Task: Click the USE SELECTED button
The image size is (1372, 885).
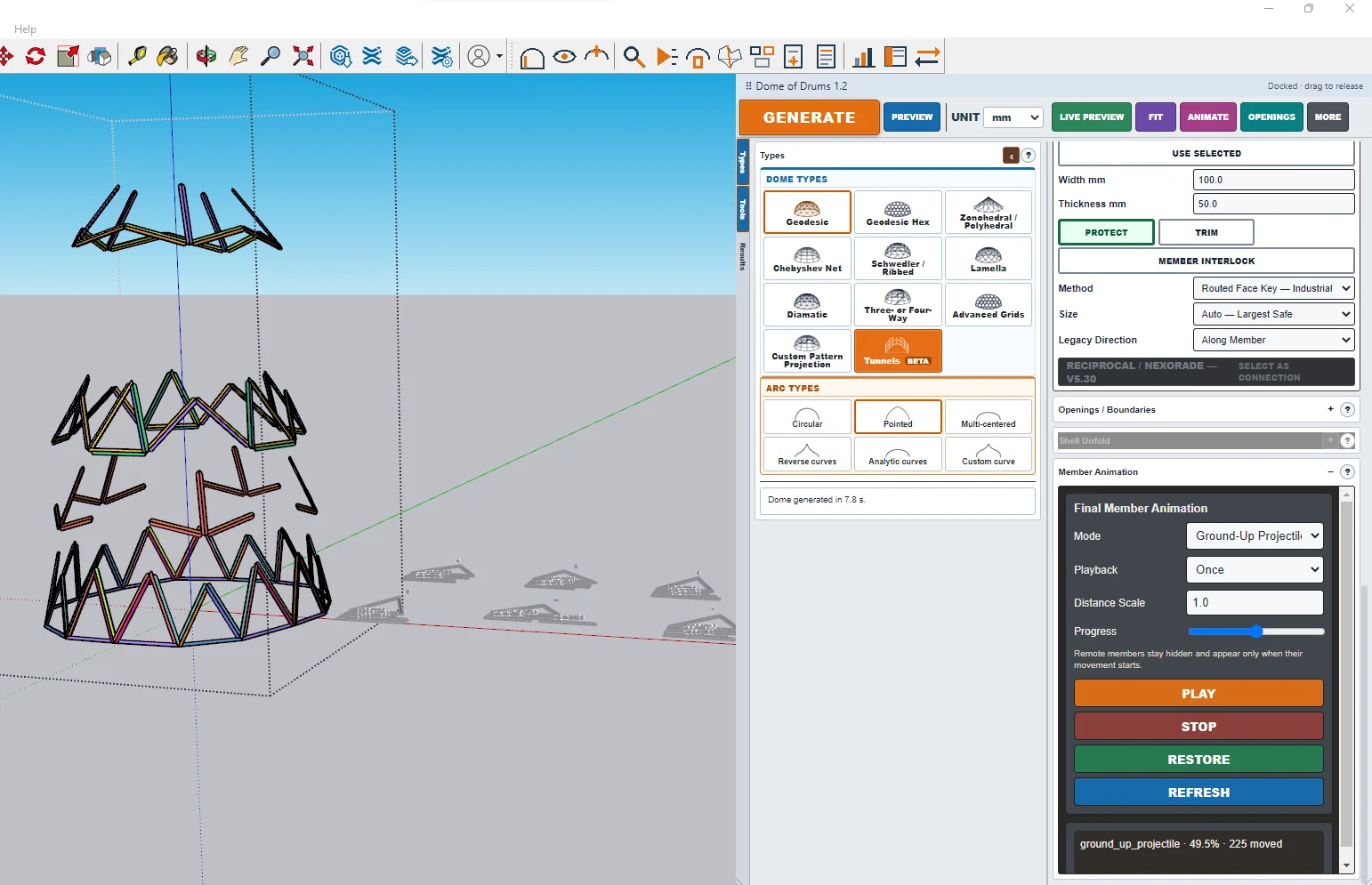Action: tap(1207, 153)
